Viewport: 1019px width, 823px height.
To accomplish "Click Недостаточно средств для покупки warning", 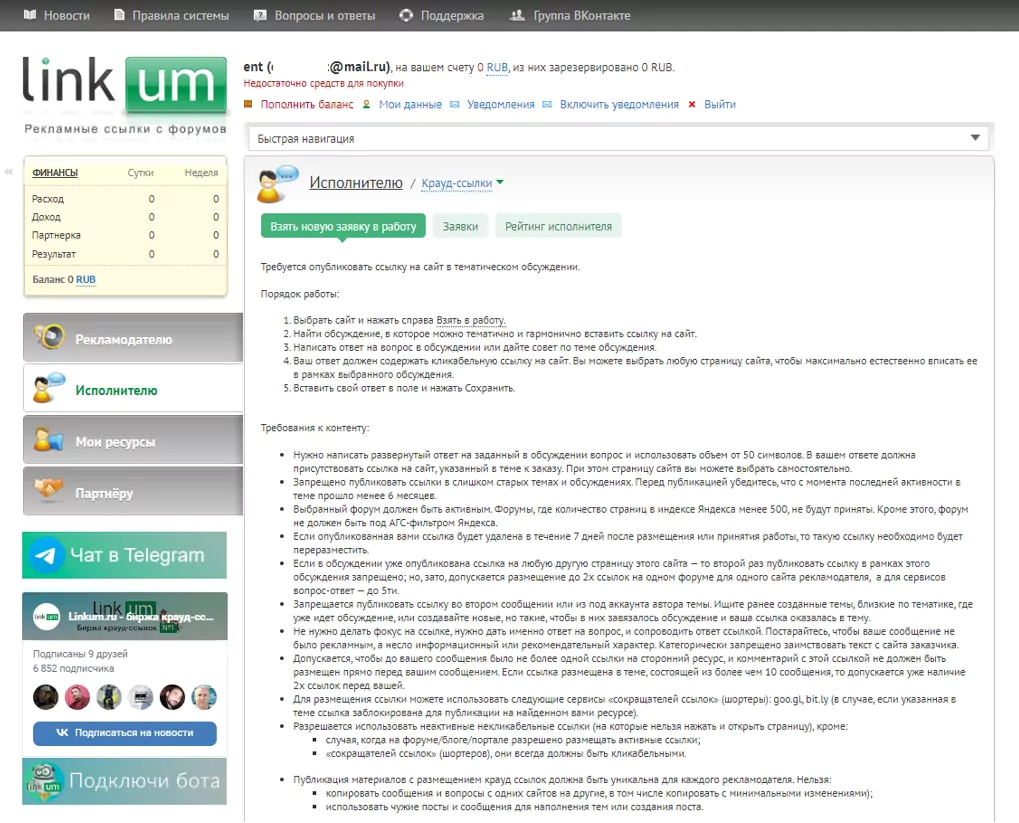I will tap(324, 83).
